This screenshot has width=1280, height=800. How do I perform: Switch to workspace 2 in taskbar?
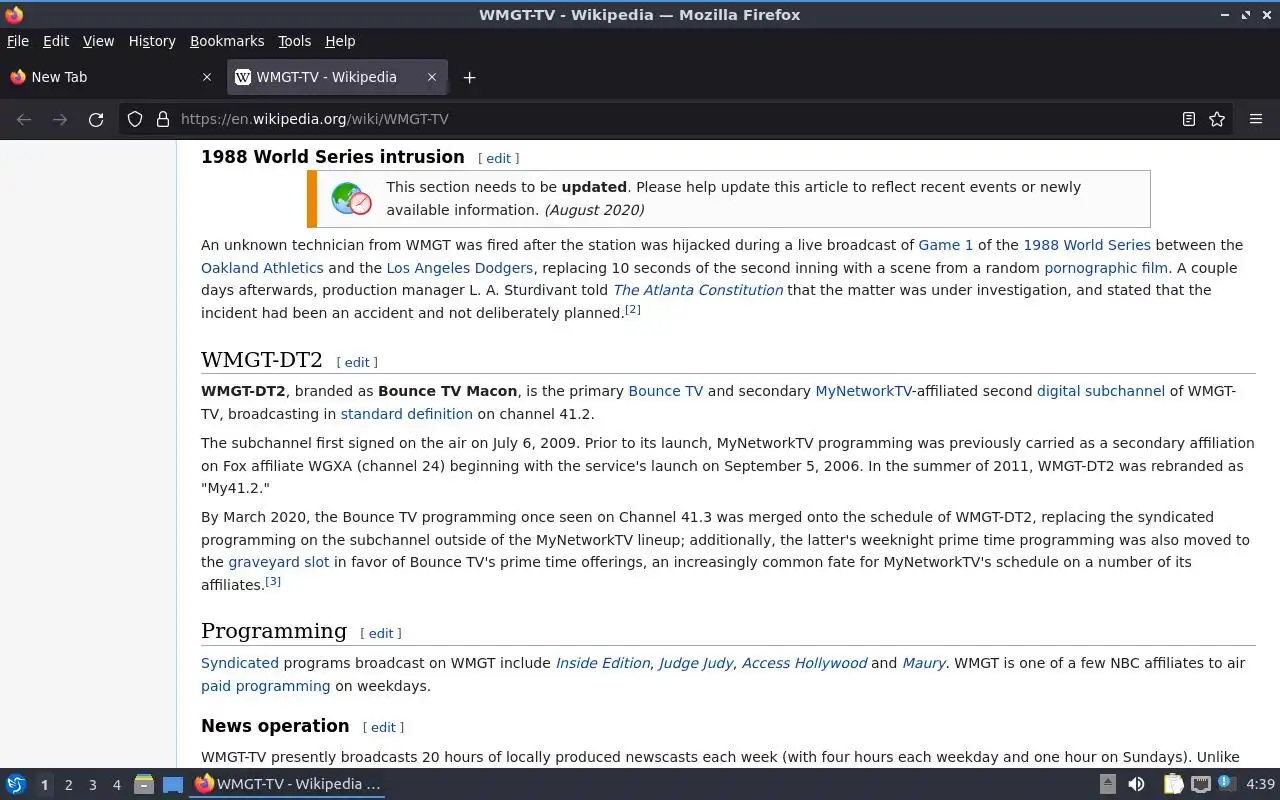(x=68, y=785)
